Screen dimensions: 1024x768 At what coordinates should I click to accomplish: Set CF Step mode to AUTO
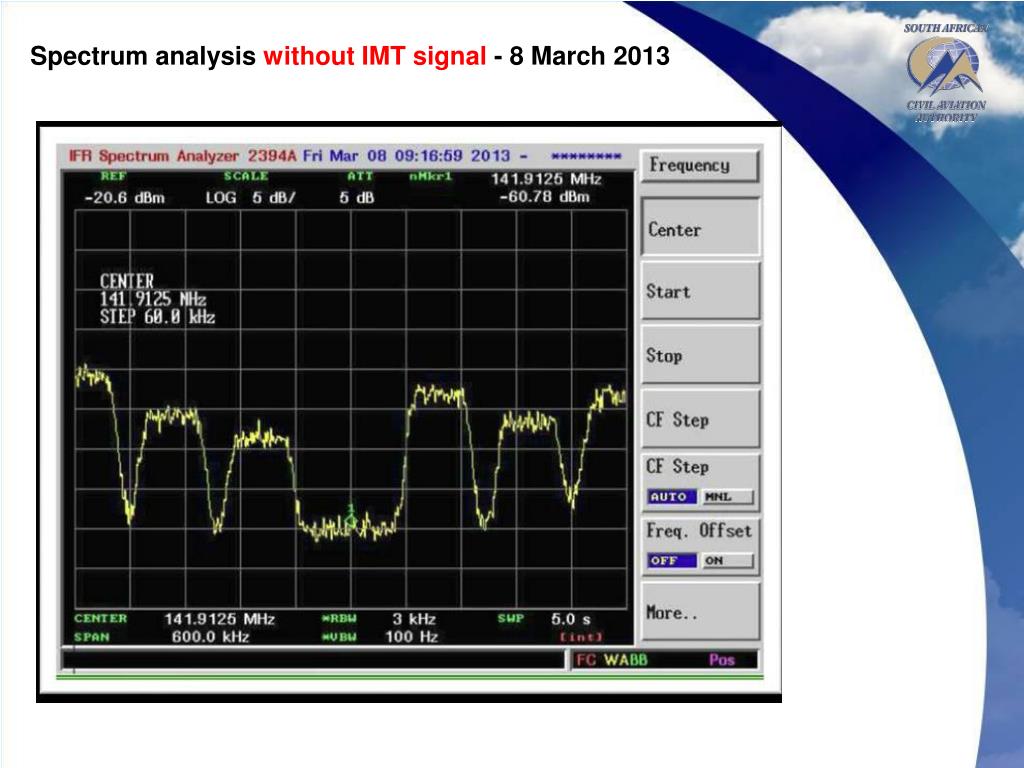(671, 497)
